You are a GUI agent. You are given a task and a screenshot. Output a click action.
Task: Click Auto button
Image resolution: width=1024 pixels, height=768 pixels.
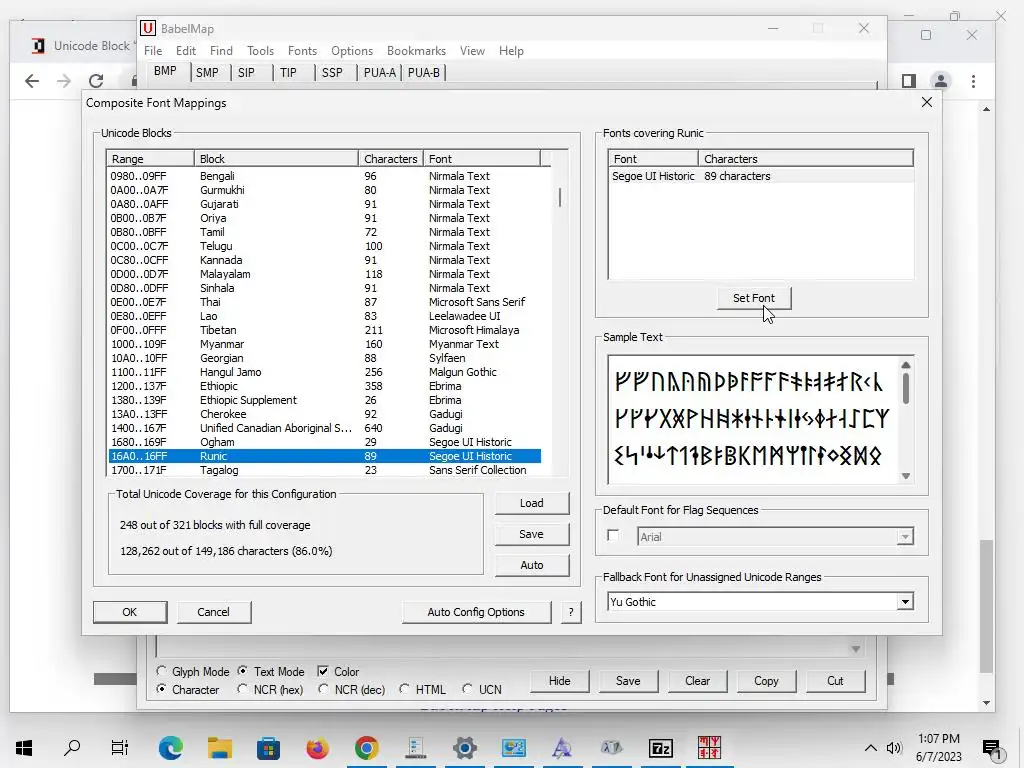click(532, 565)
